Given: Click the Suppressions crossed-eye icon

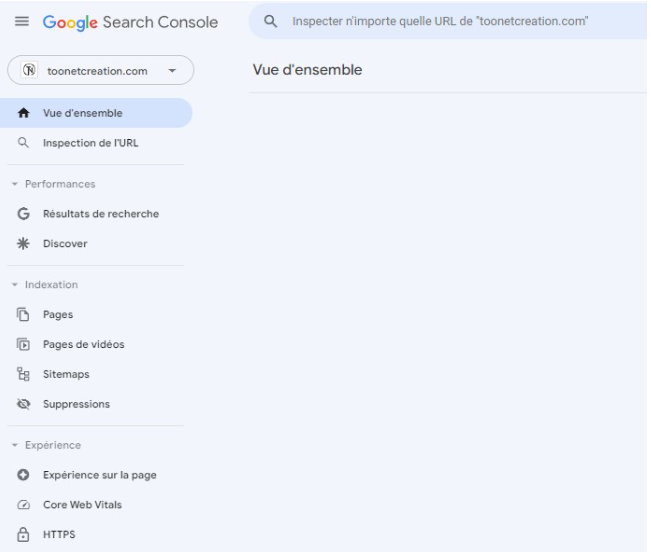Looking at the screenshot, I should pyautogui.click(x=22, y=404).
